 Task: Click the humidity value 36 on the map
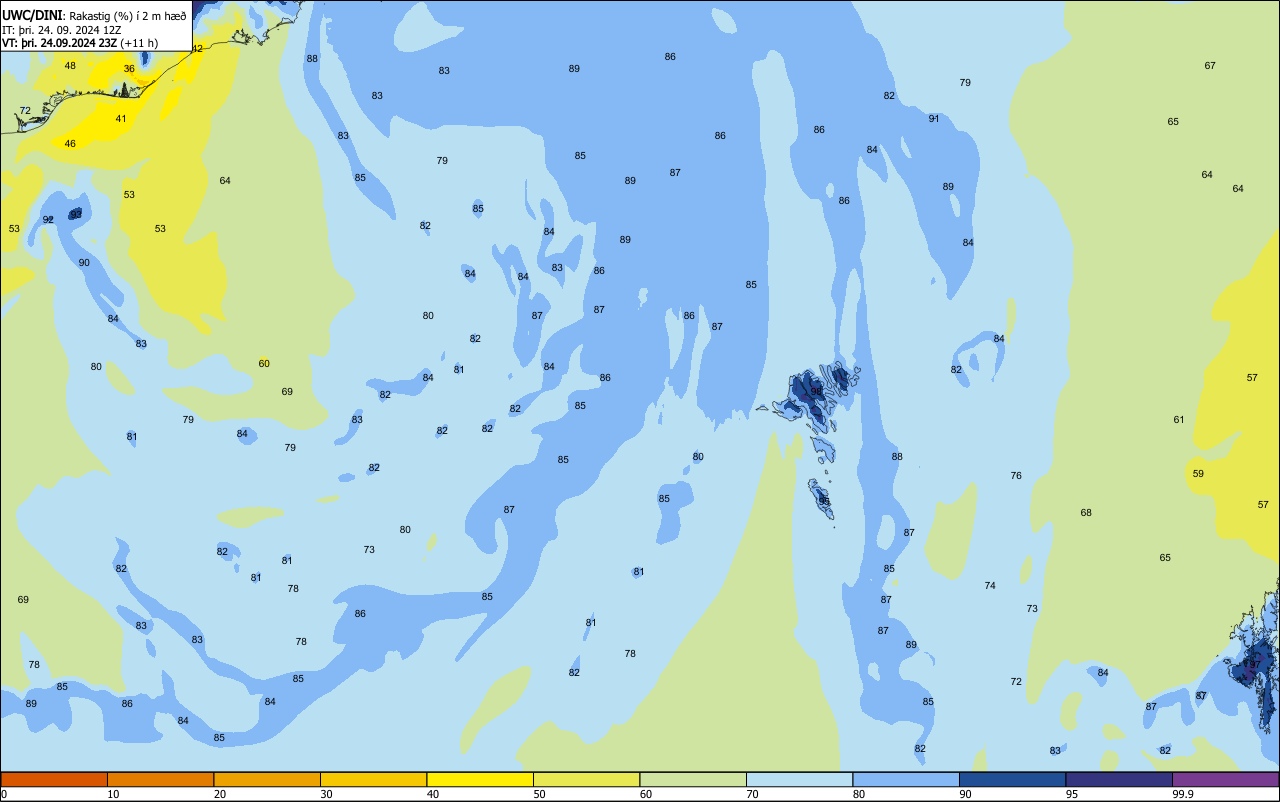(x=129, y=69)
